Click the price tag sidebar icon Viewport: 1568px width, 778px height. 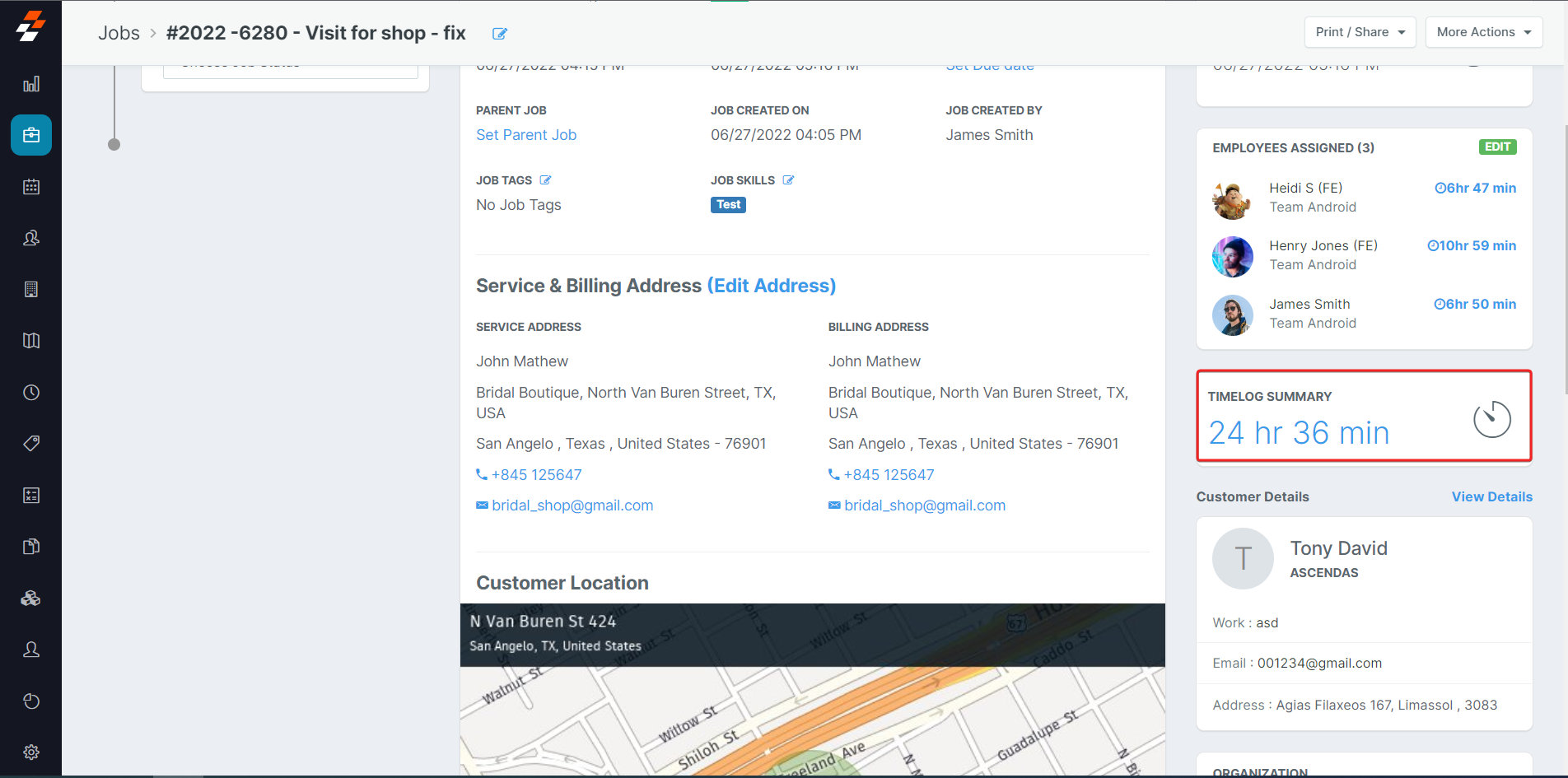tap(31, 444)
